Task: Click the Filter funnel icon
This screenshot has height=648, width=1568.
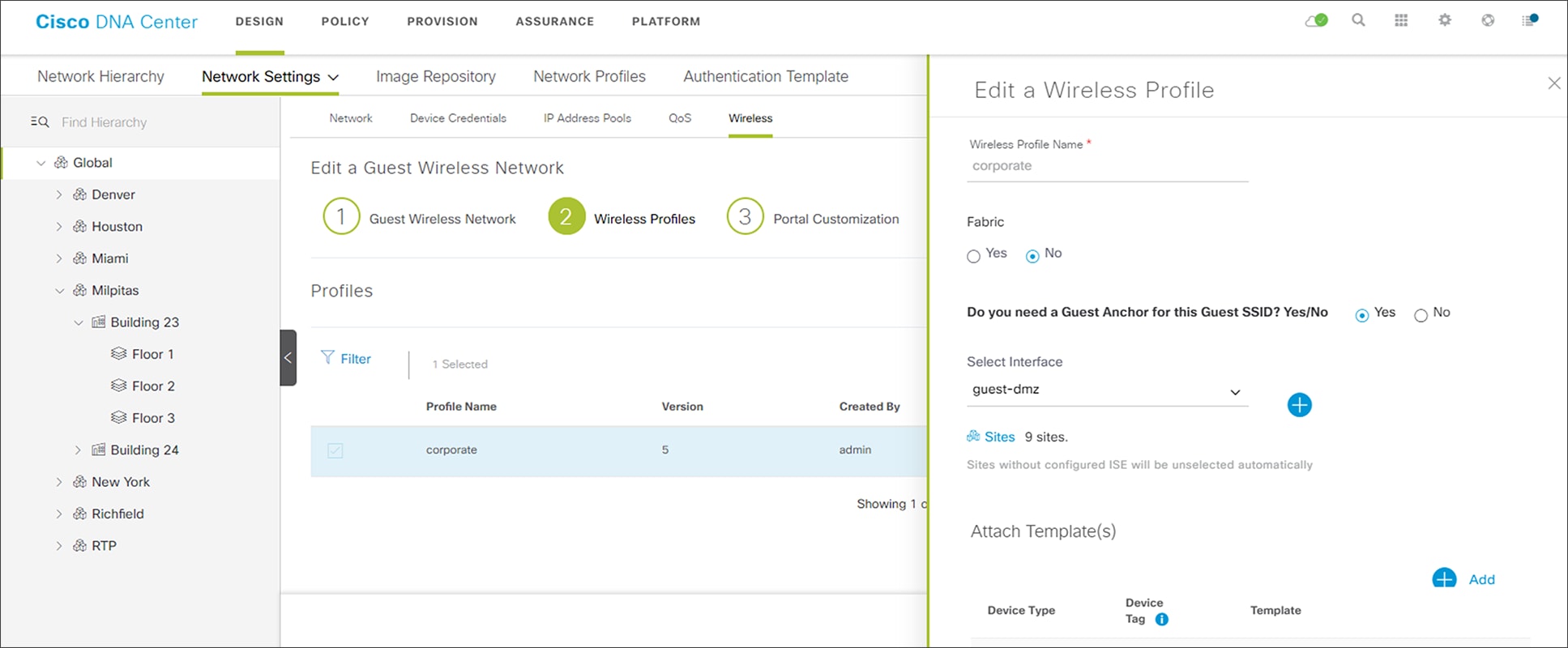Action: (327, 357)
